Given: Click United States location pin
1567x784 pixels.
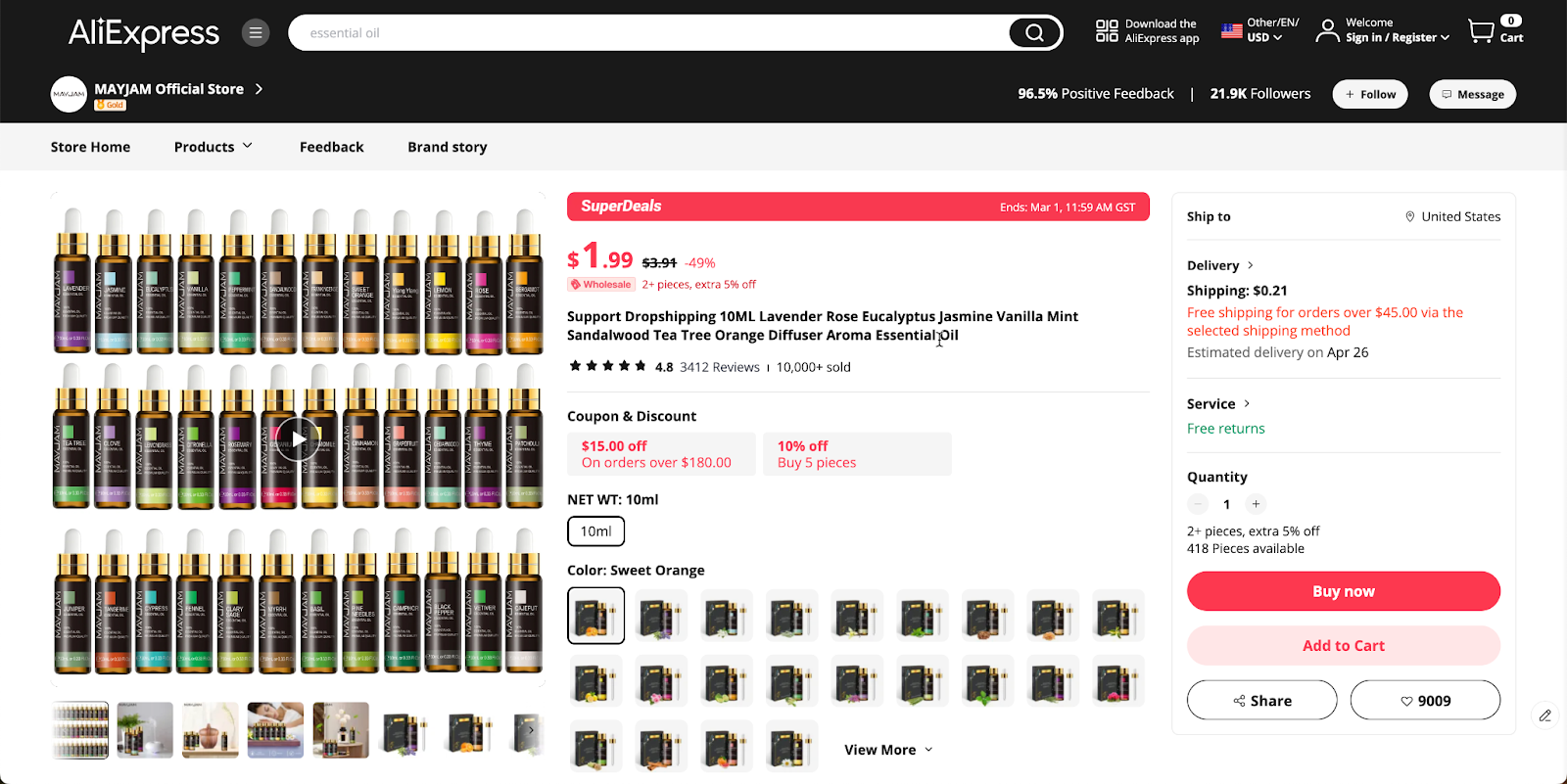Looking at the screenshot, I should click(1410, 216).
